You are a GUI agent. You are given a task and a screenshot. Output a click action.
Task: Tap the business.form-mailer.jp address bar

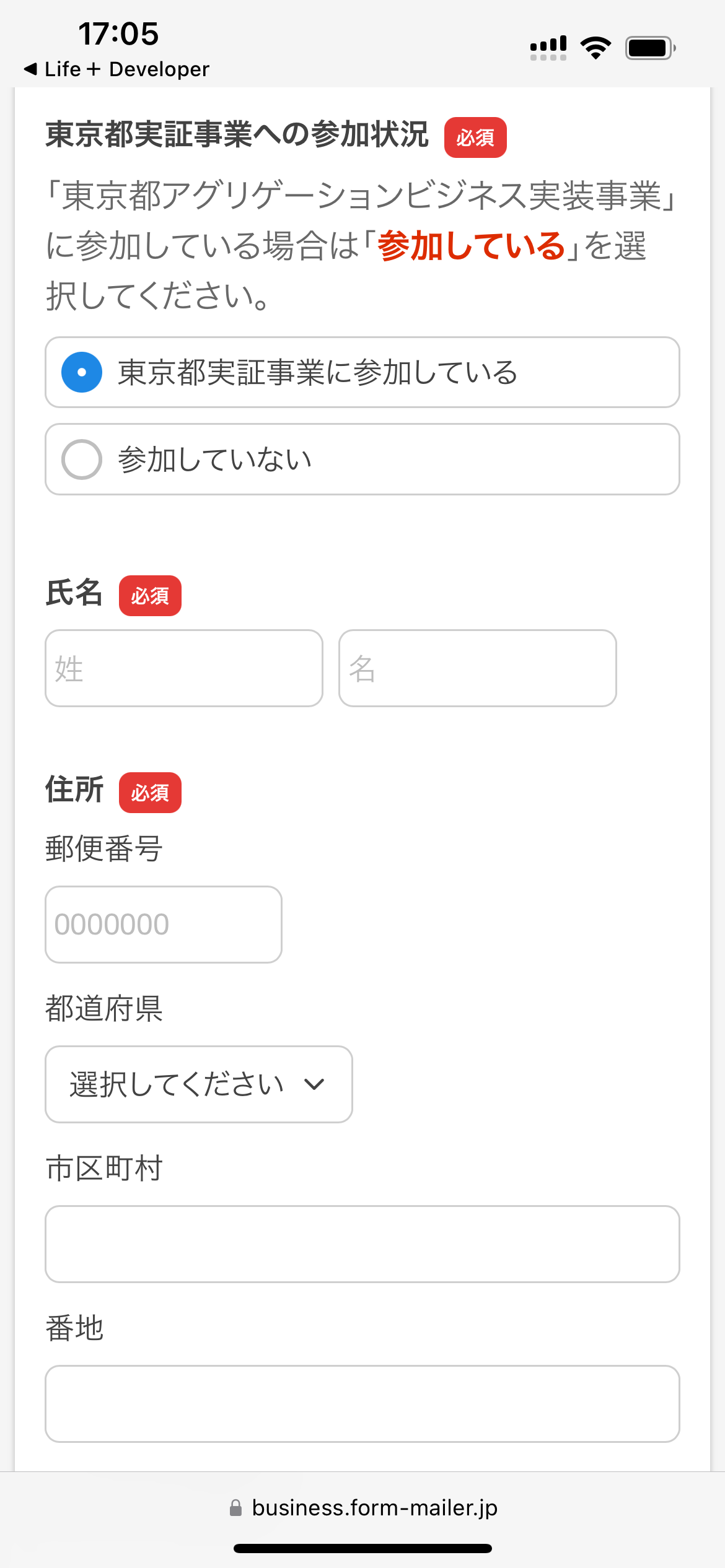click(362, 1508)
